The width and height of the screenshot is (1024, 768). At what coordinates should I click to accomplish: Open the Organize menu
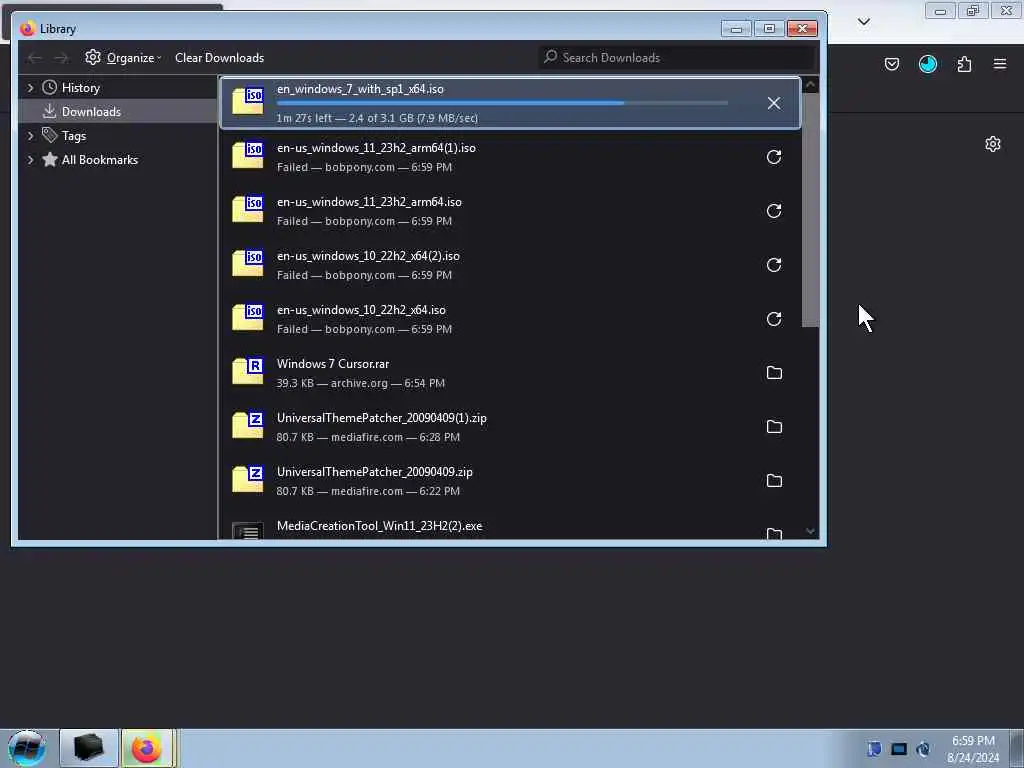123,57
